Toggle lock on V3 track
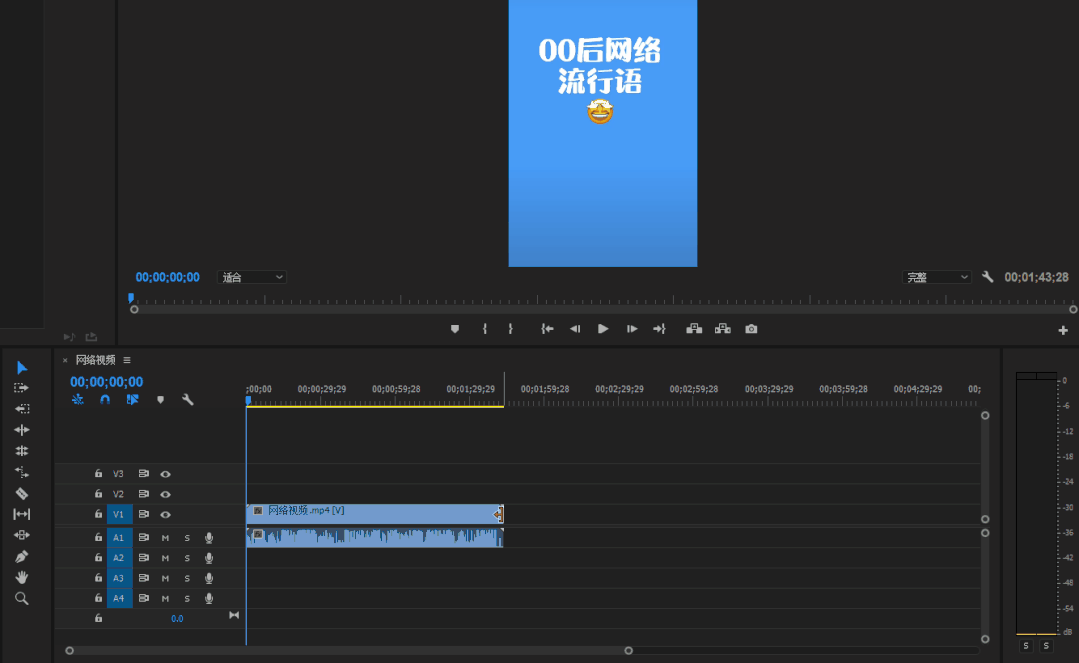The width and height of the screenshot is (1079, 663). tap(98, 474)
